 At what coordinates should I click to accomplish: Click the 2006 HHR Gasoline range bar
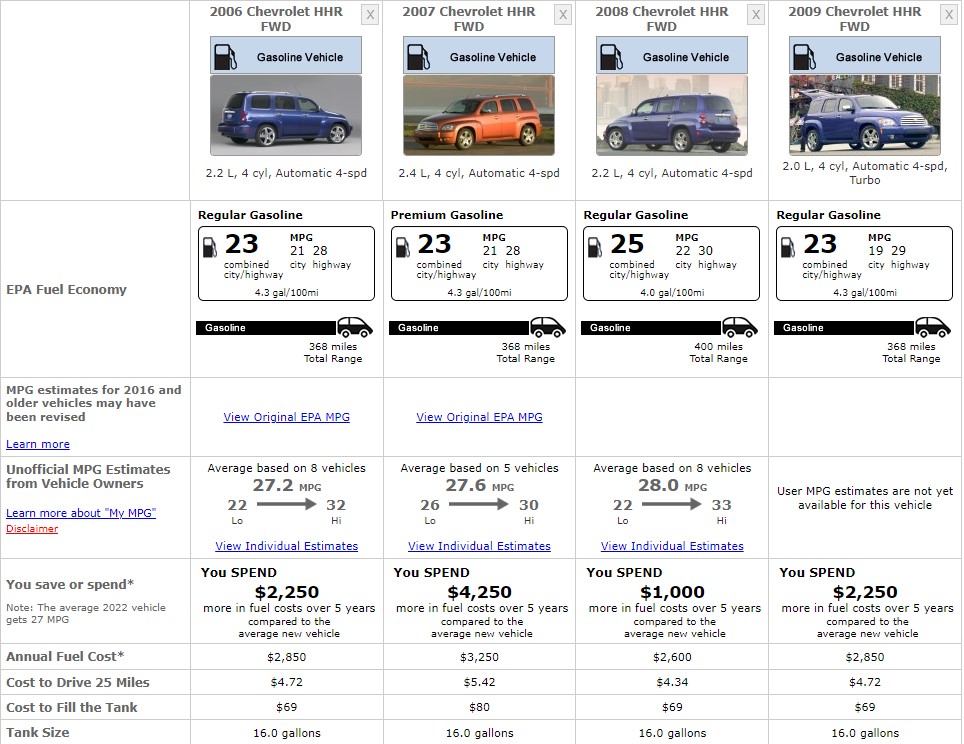click(x=267, y=328)
